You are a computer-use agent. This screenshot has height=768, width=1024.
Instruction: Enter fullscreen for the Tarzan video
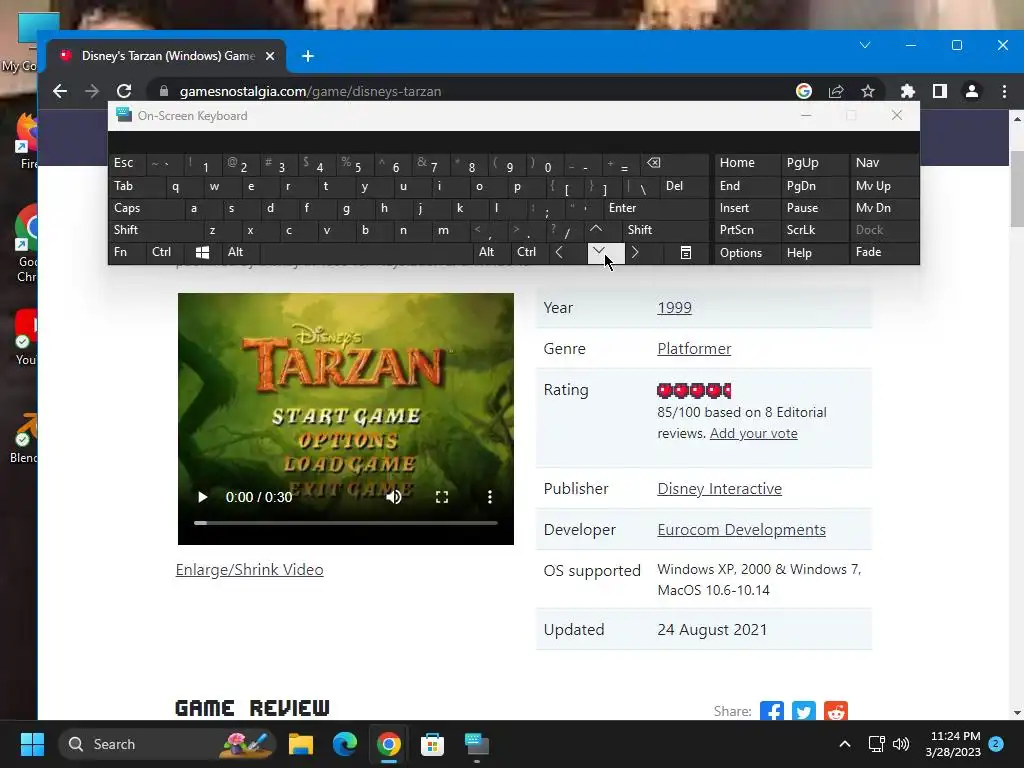442,497
